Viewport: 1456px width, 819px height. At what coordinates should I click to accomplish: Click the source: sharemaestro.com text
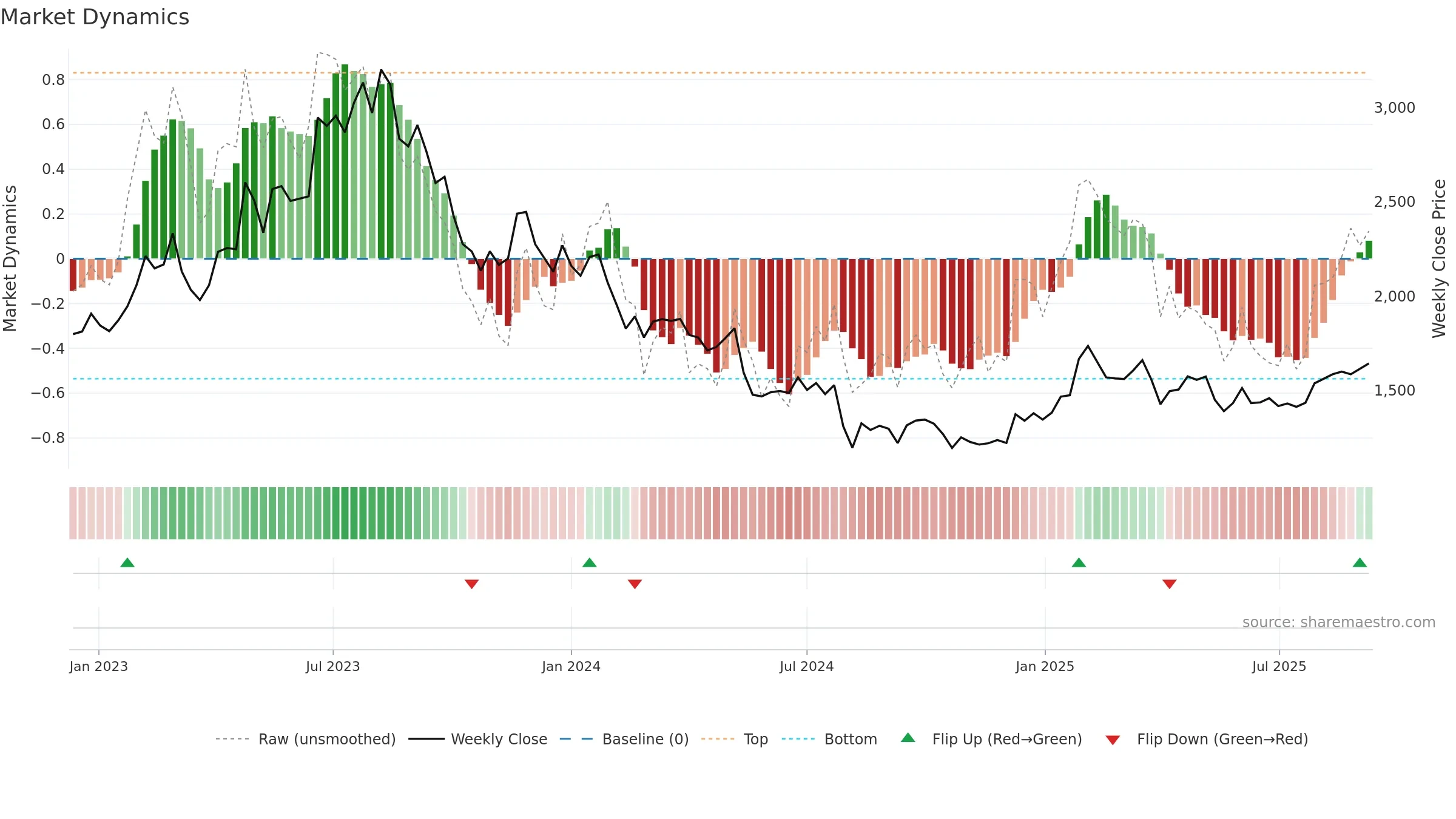(x=1339, y=622)
